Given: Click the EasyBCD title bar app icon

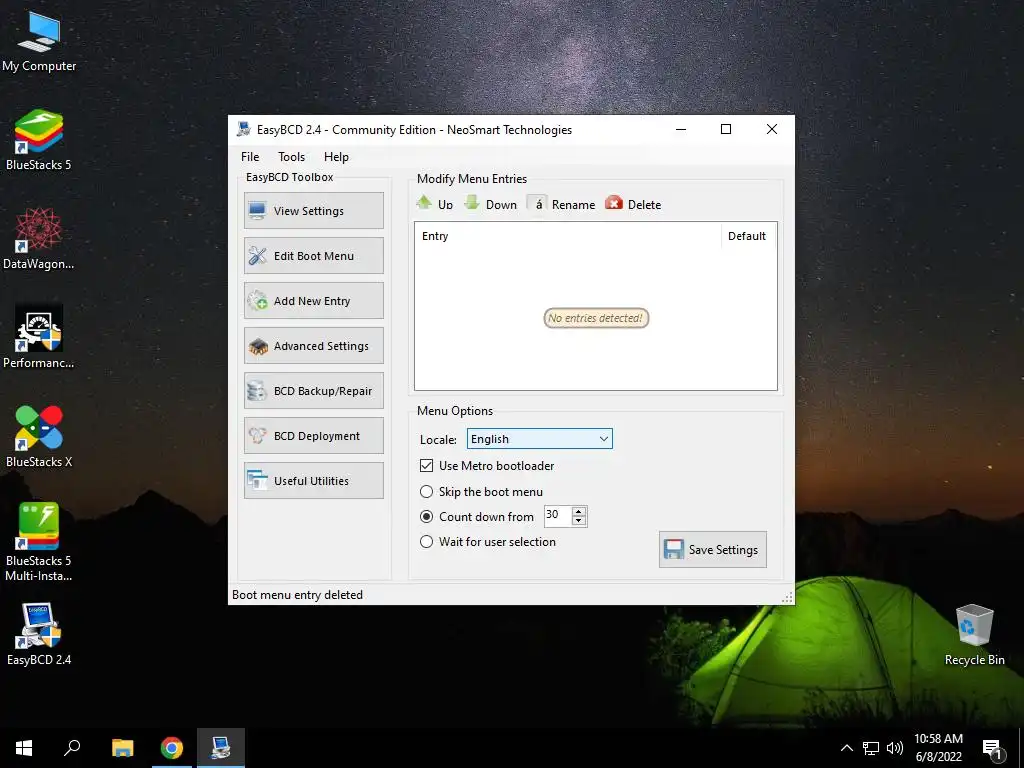Looking at the screenshot, I should tap(244, 129).
